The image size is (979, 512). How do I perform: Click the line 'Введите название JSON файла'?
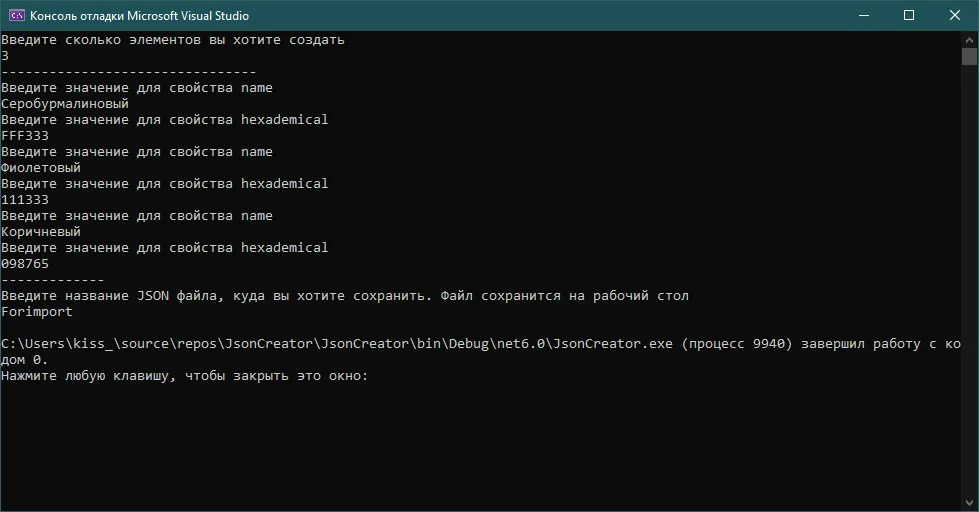tap(345, 296)
